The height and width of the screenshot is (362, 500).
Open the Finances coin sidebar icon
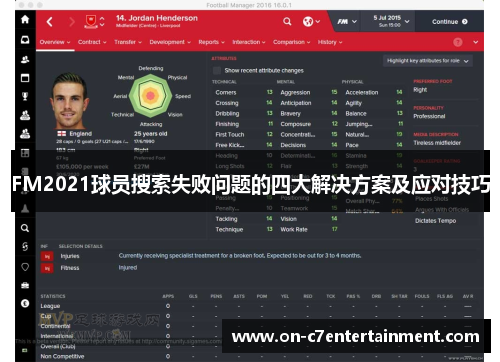pyautogui.click(x=25, y=303)
